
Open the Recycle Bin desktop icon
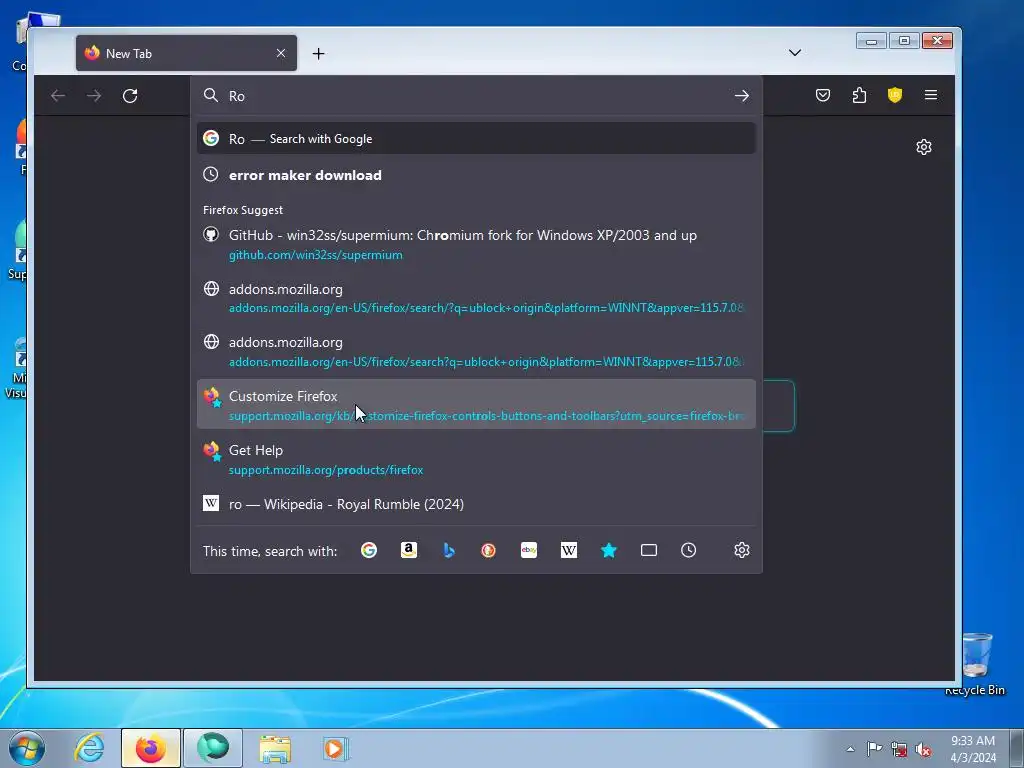(976, 664)
